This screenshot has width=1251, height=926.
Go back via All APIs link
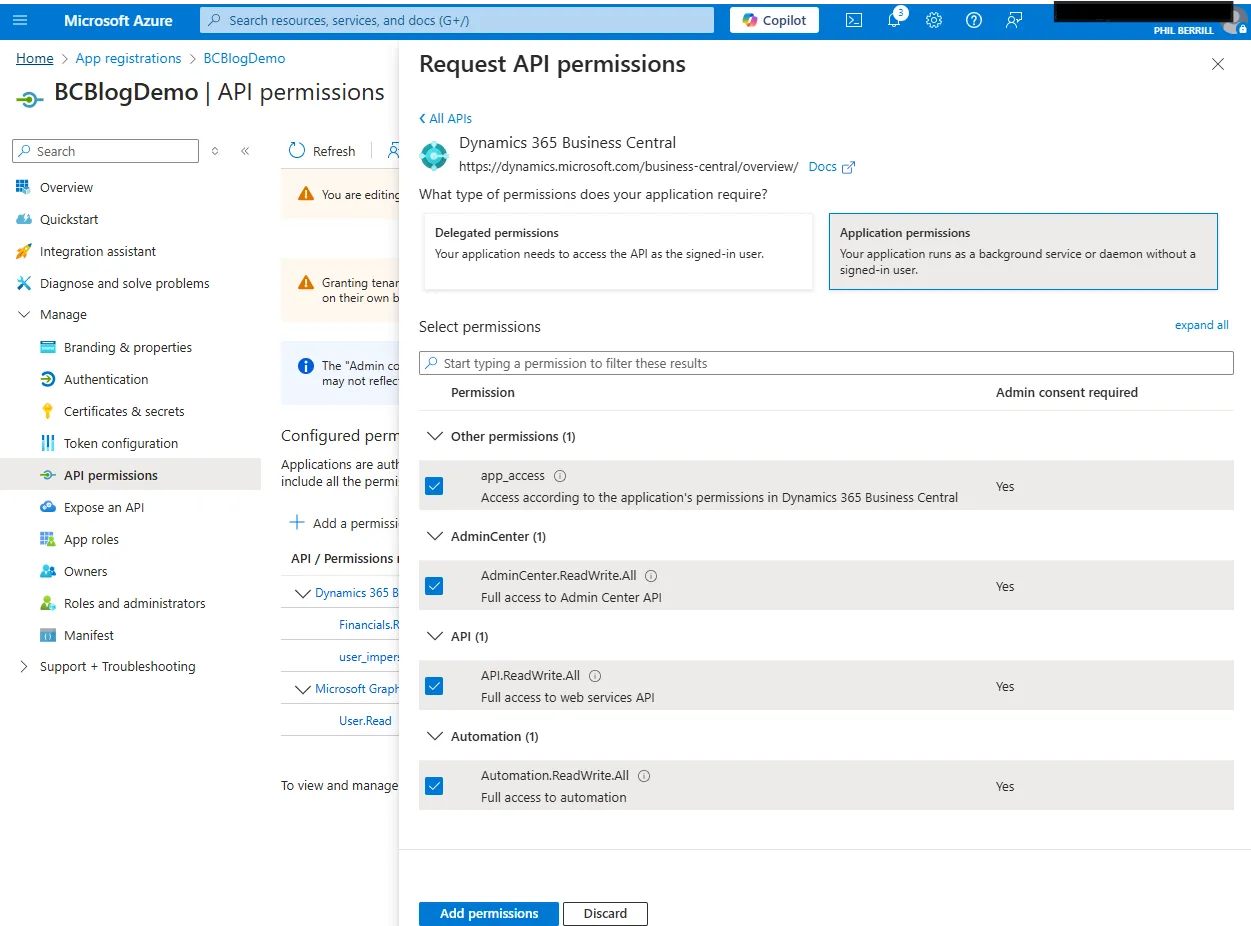tap(445, 118)
